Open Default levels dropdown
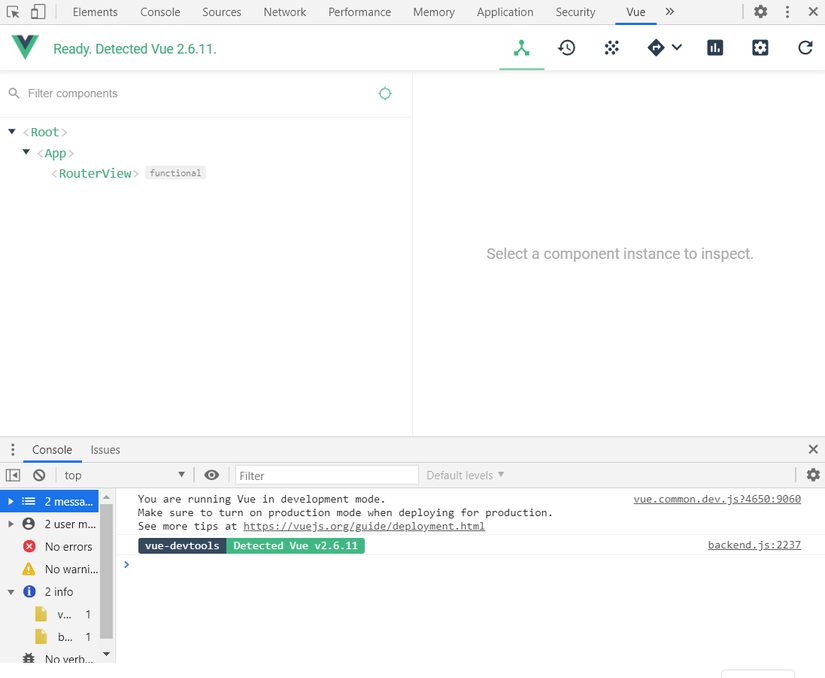The image size is (825, 678). tap(465, 475)
